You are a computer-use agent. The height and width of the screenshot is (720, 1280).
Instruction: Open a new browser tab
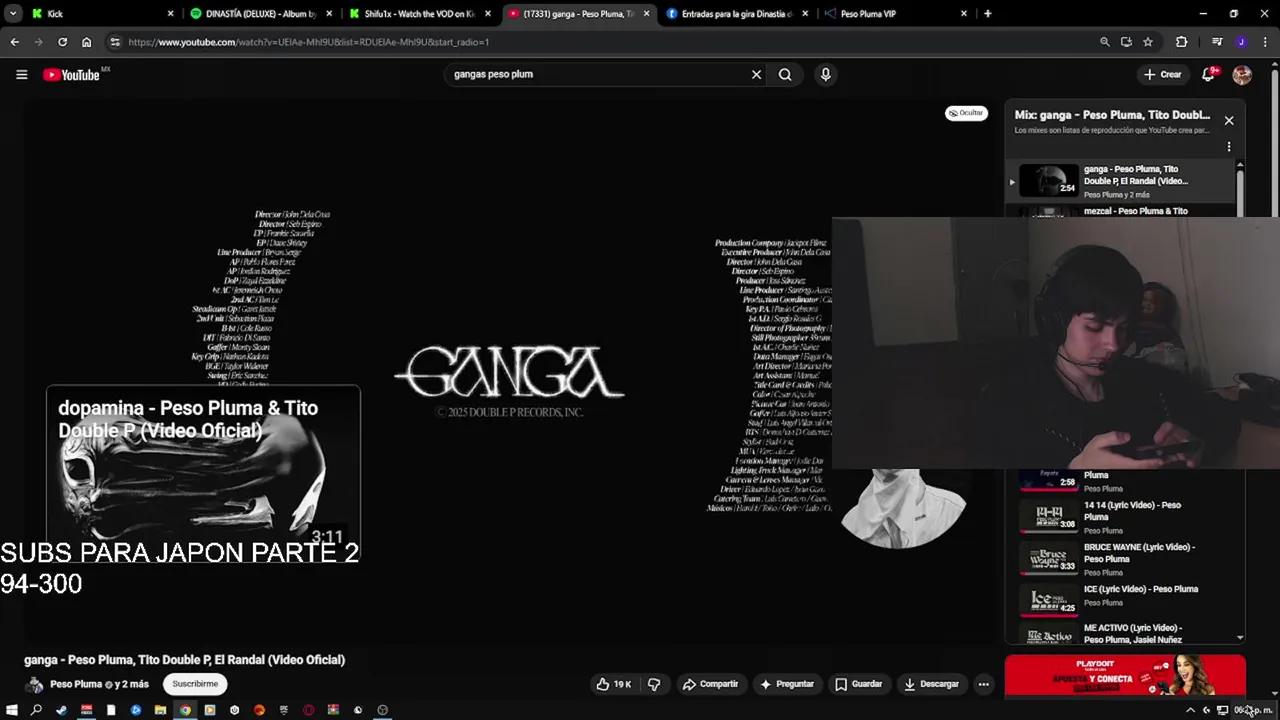pos(987,14)
